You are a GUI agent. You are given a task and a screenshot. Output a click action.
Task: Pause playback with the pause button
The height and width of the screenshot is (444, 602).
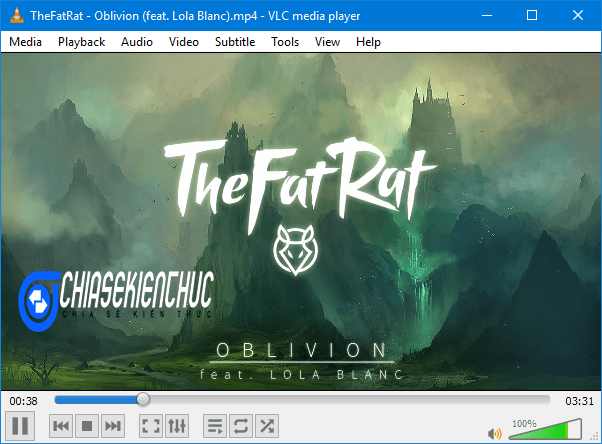coord(20,426)
